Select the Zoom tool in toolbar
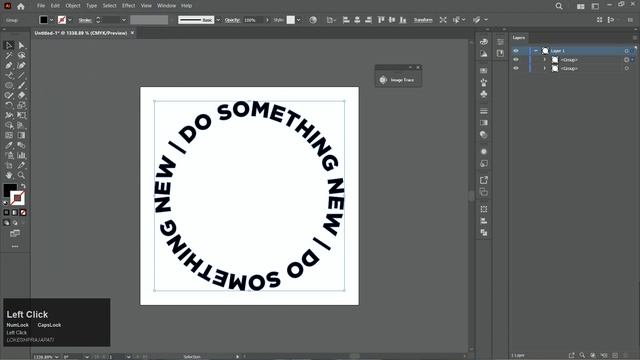This screenshot has height=360, width=640. [x=21, y=175]
